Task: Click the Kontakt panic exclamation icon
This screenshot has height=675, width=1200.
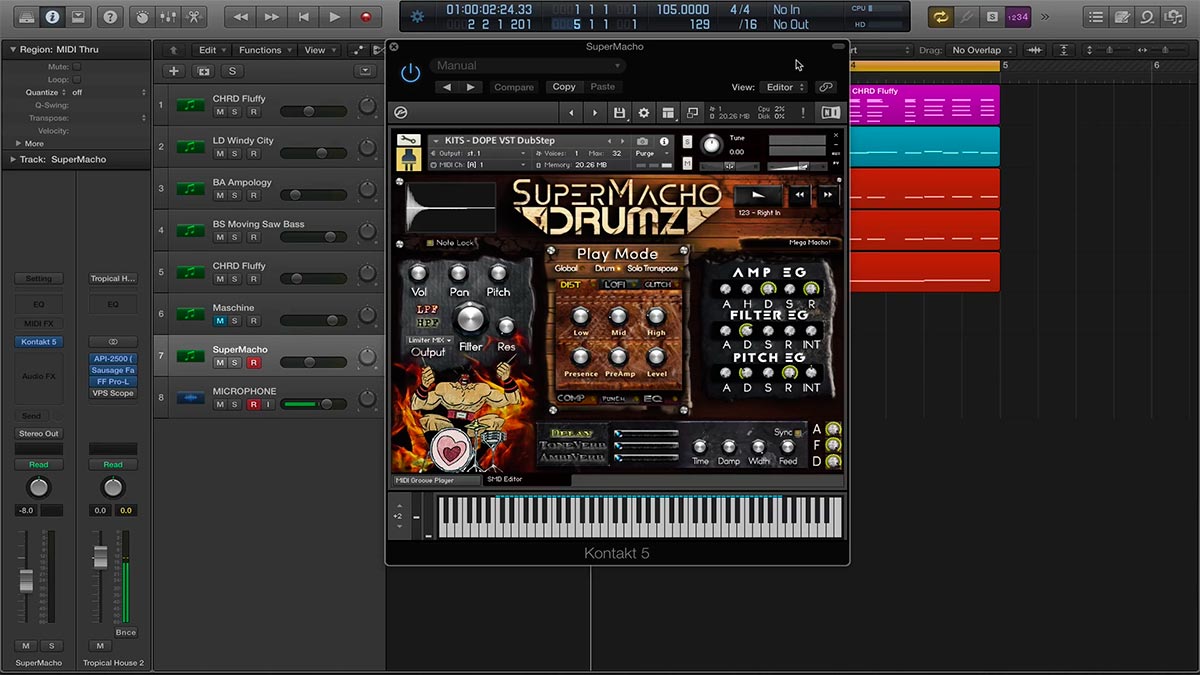Action: (x=803, y=113)
